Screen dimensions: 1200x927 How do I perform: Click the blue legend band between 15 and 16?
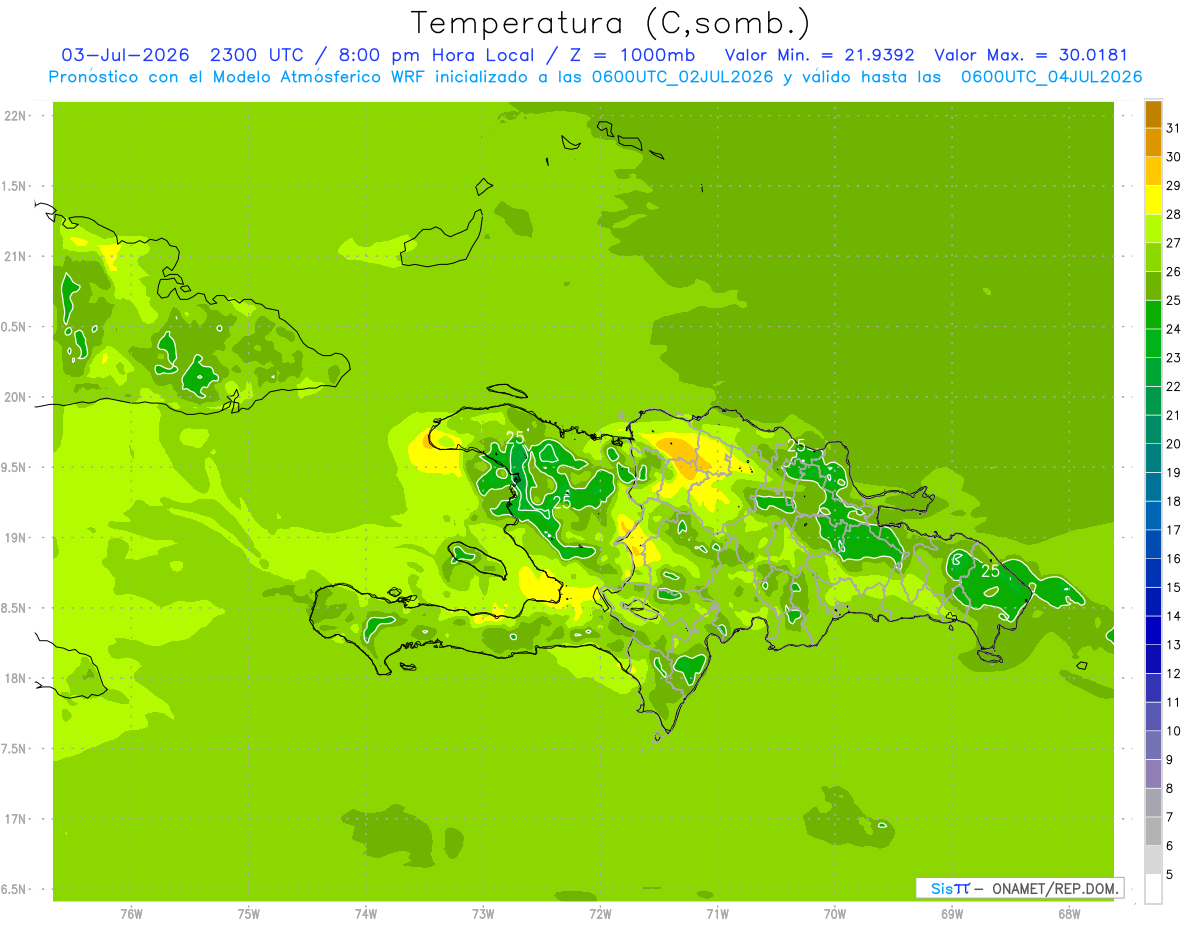tap(1153, 573)
